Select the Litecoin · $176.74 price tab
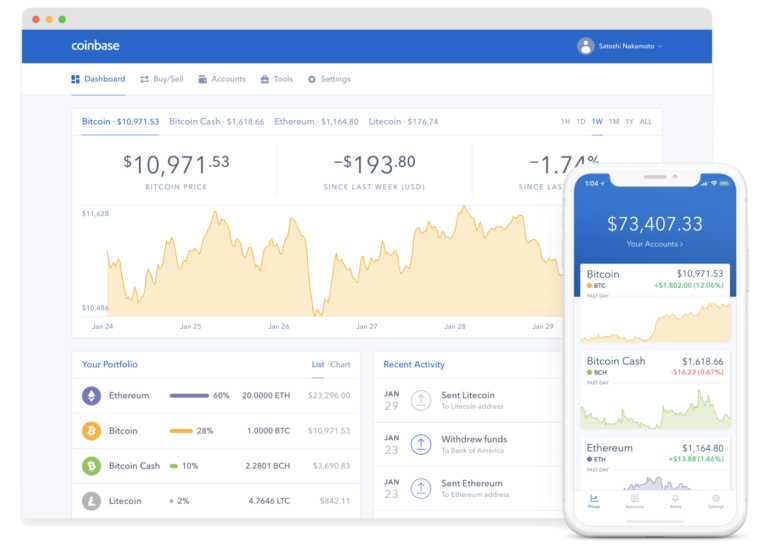This screenshot has width=768, height=549. [403, 121]
